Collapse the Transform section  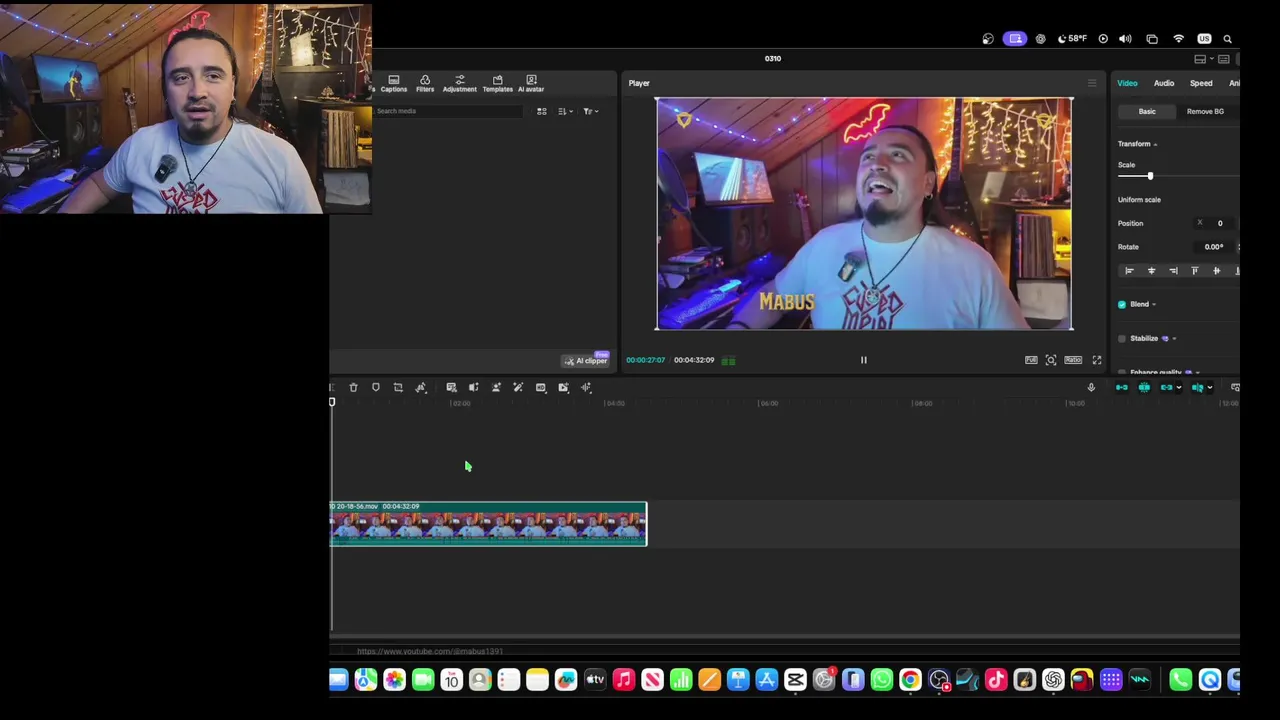coord(1155,145)
